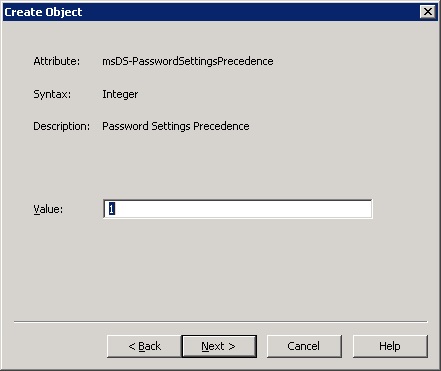Click the "Value:" label
Viewport: 441px width, 371px height.
[48, 209]
